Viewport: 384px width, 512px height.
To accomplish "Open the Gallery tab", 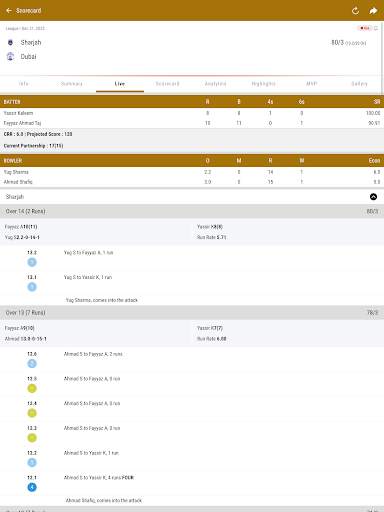I will coord(359,84).
